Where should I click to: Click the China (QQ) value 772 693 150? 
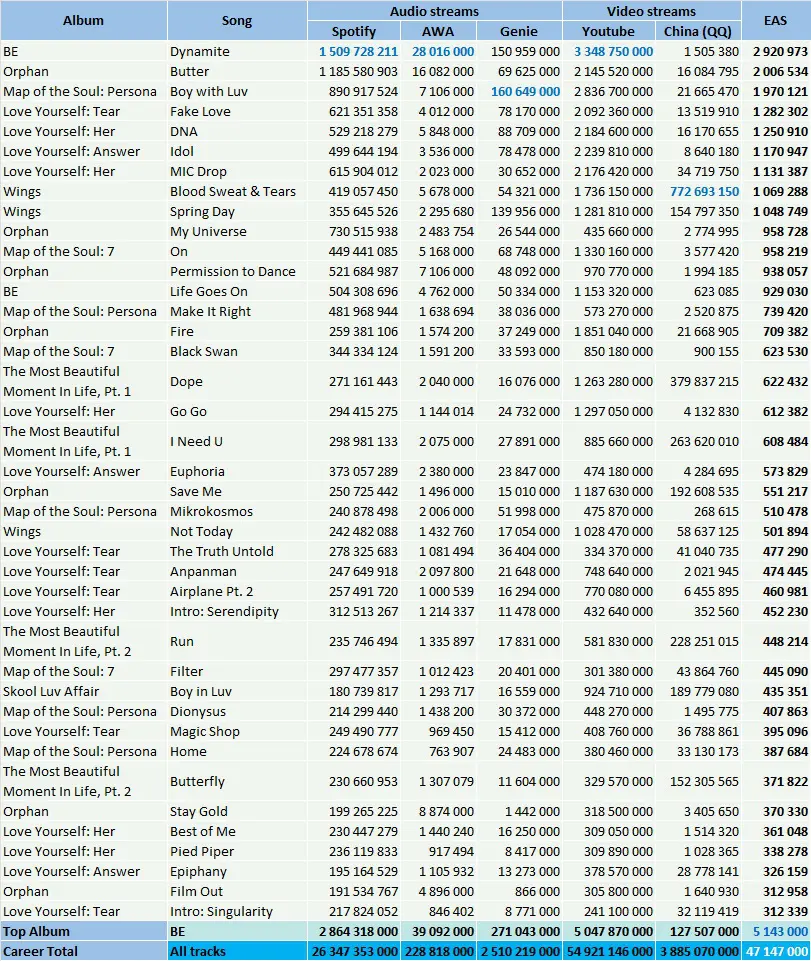pyautogui.click(x=704, y=191)
